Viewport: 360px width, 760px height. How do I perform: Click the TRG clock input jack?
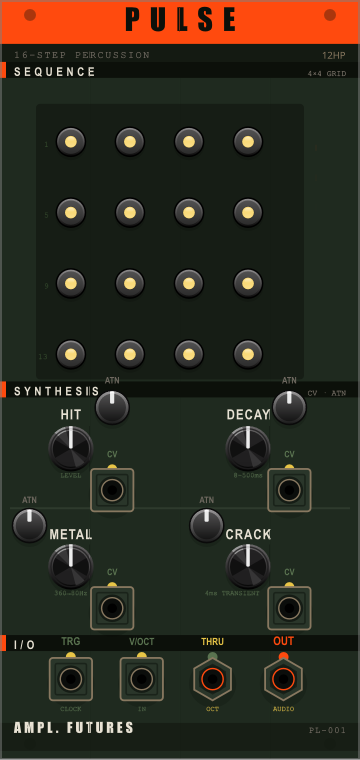(x=71, y=679)
